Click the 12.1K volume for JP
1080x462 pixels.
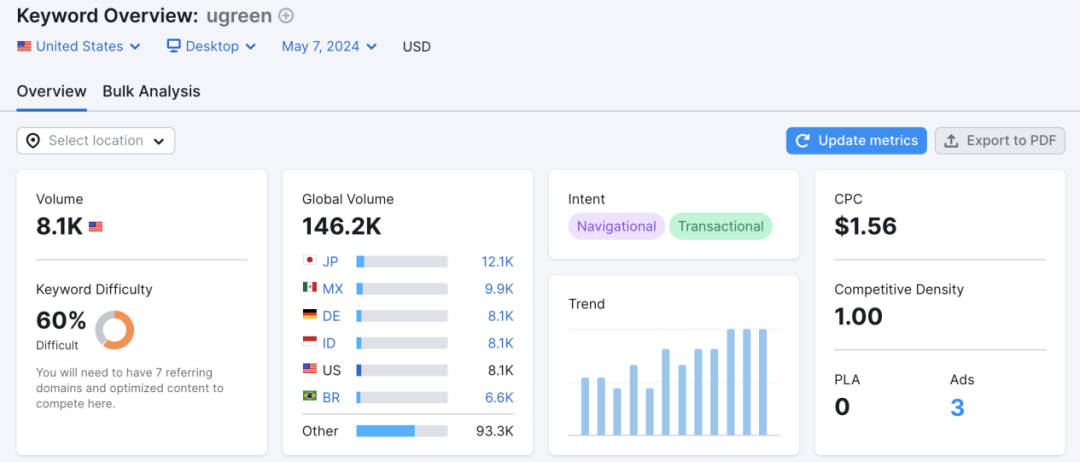click(x=497, y=262)
